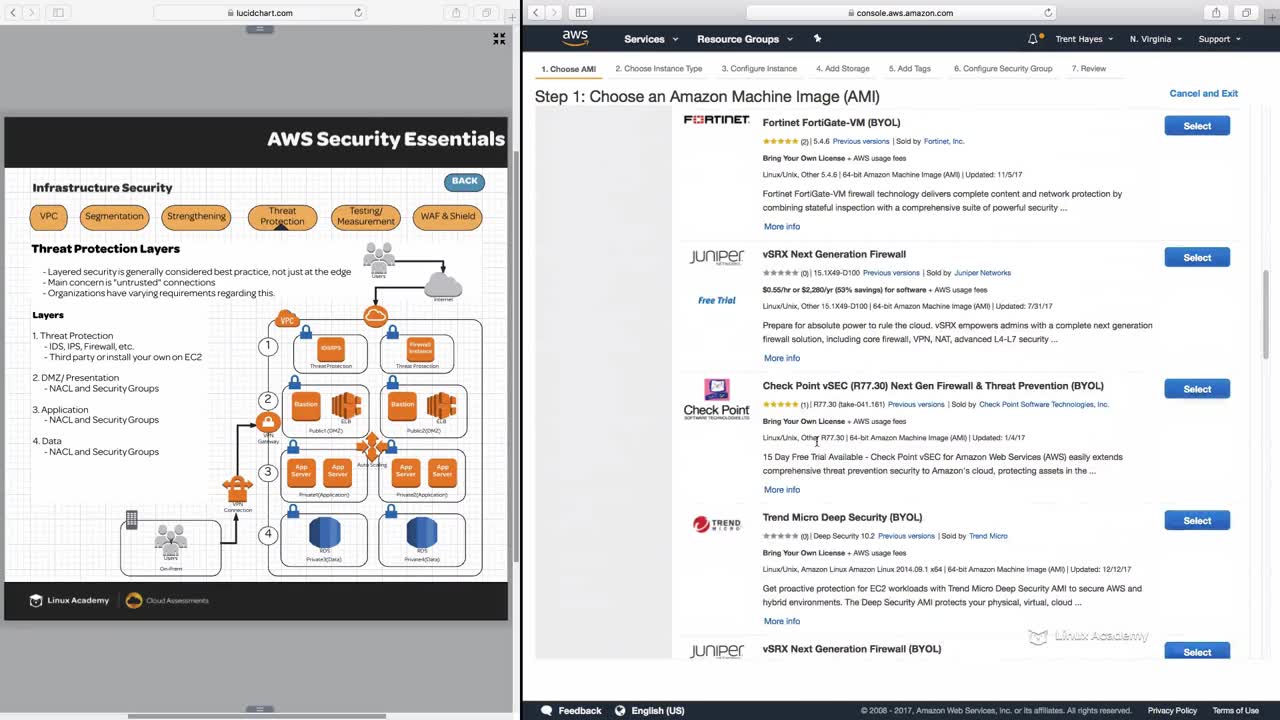
Task: Open the Juniper Networks seller link
Action: click(982, 273)
